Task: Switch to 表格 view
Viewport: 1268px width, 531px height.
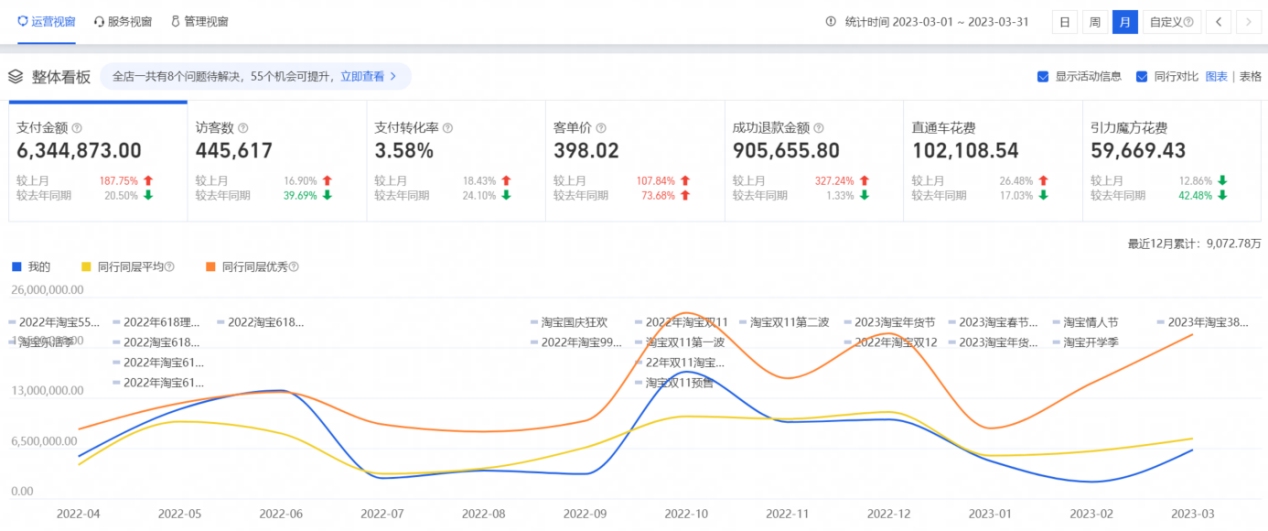Action: [1250, 76]
